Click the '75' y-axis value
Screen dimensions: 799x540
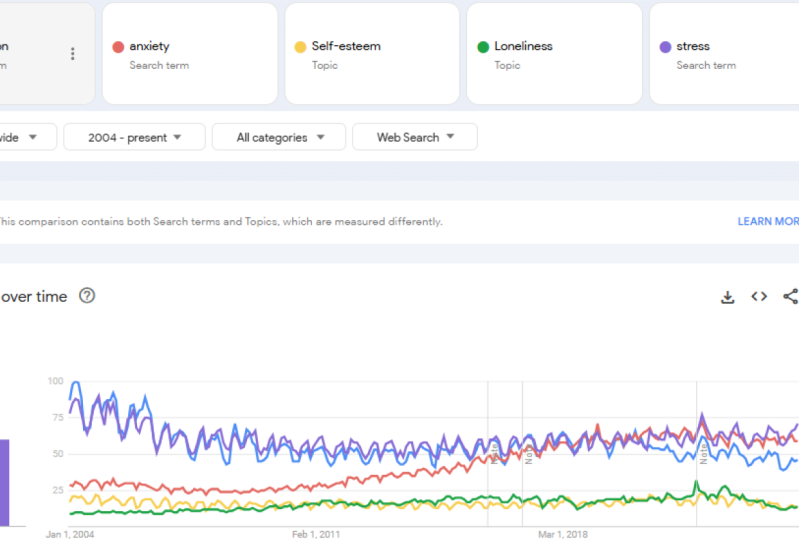point(58,417)
